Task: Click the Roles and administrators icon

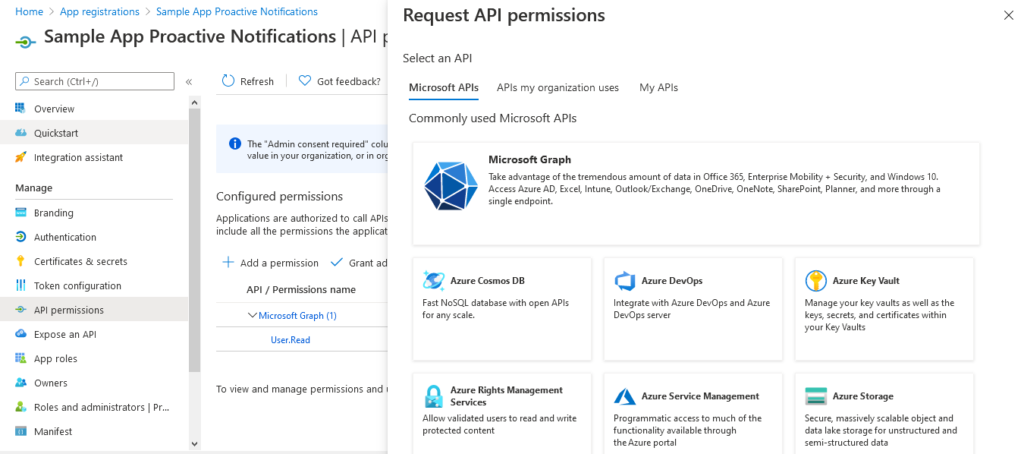Action: 21,407
